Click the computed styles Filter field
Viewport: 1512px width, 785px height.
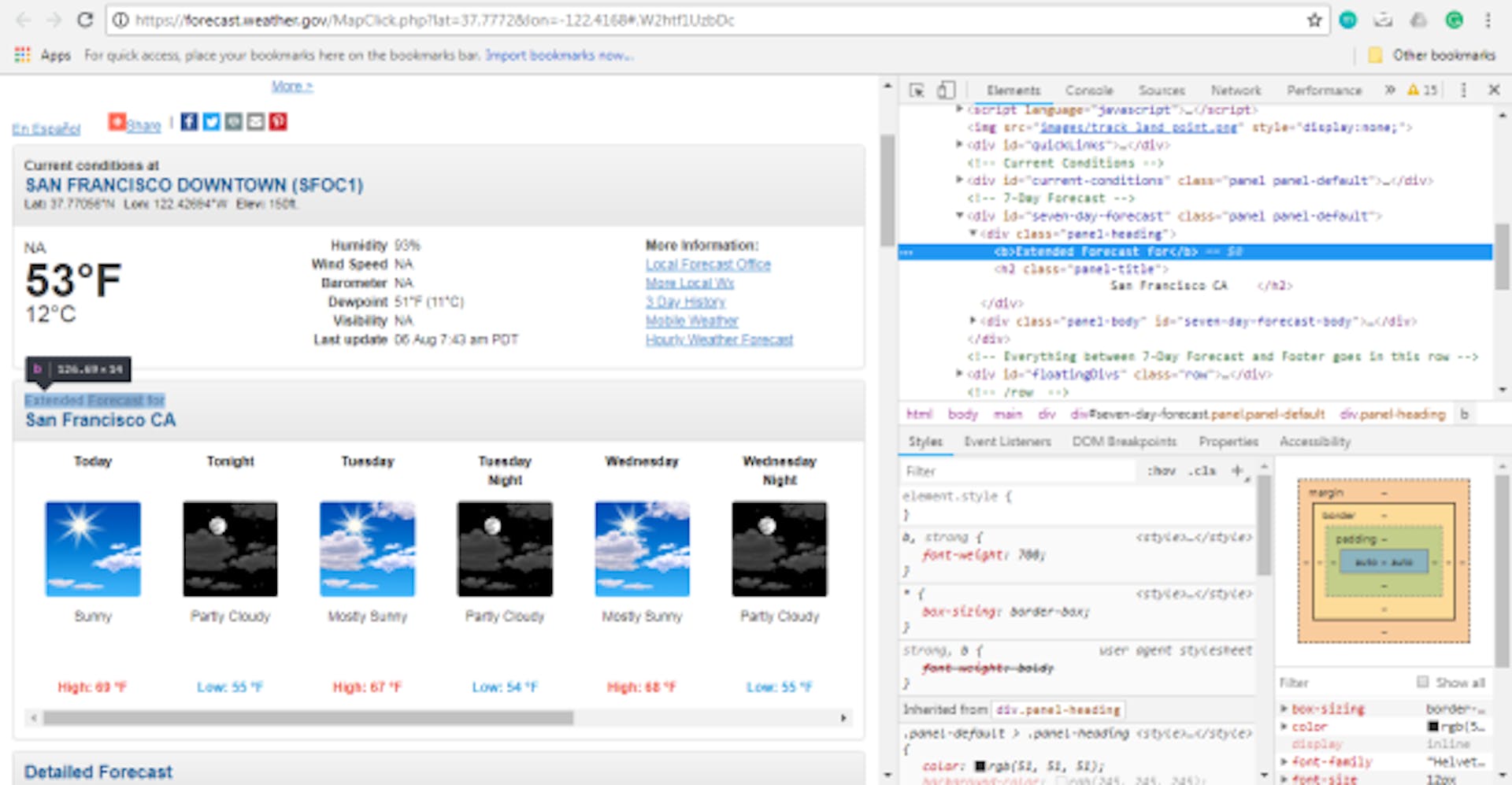coord(1344,683)
